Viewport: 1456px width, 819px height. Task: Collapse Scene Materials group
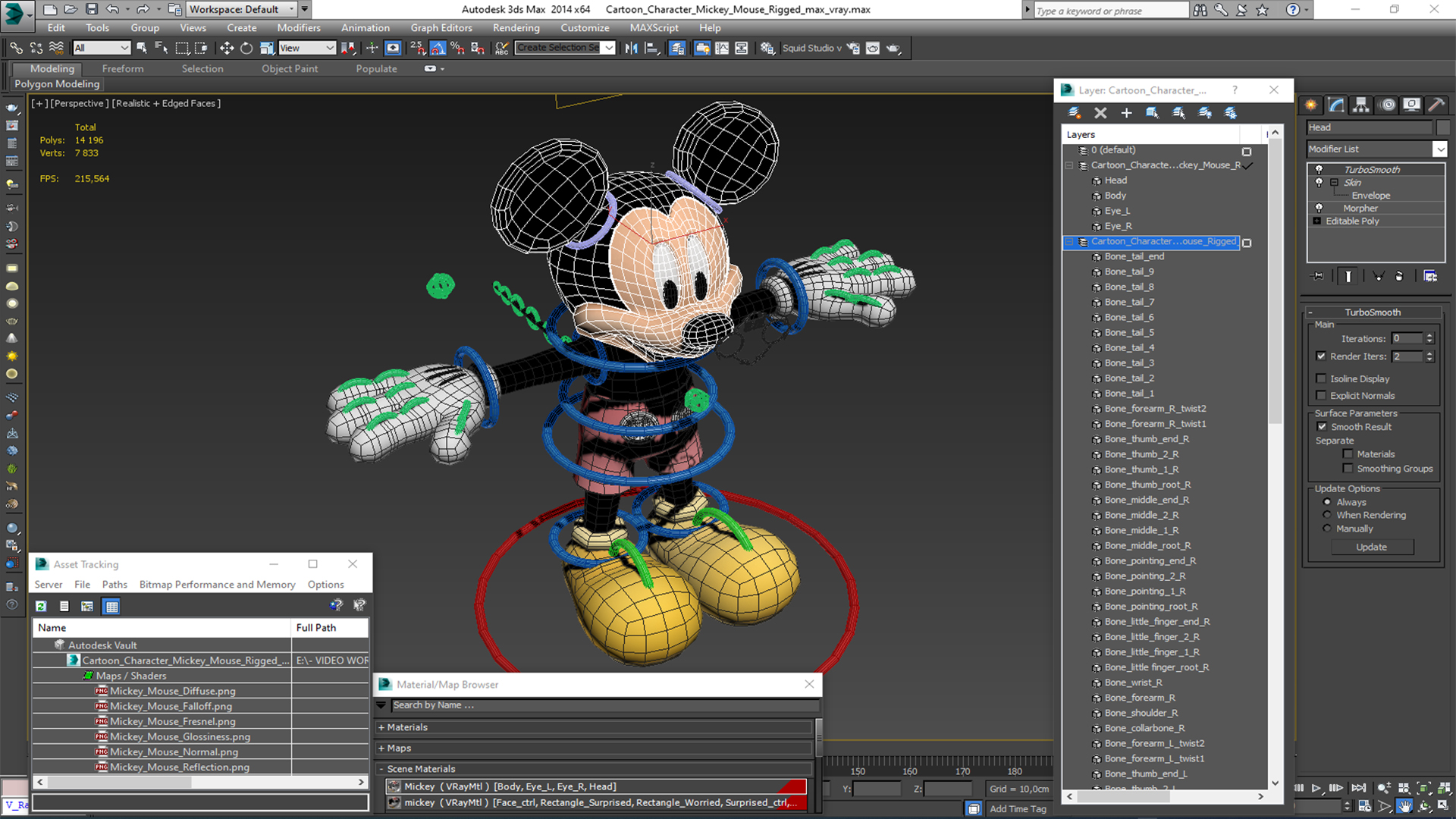coord(381,769)
